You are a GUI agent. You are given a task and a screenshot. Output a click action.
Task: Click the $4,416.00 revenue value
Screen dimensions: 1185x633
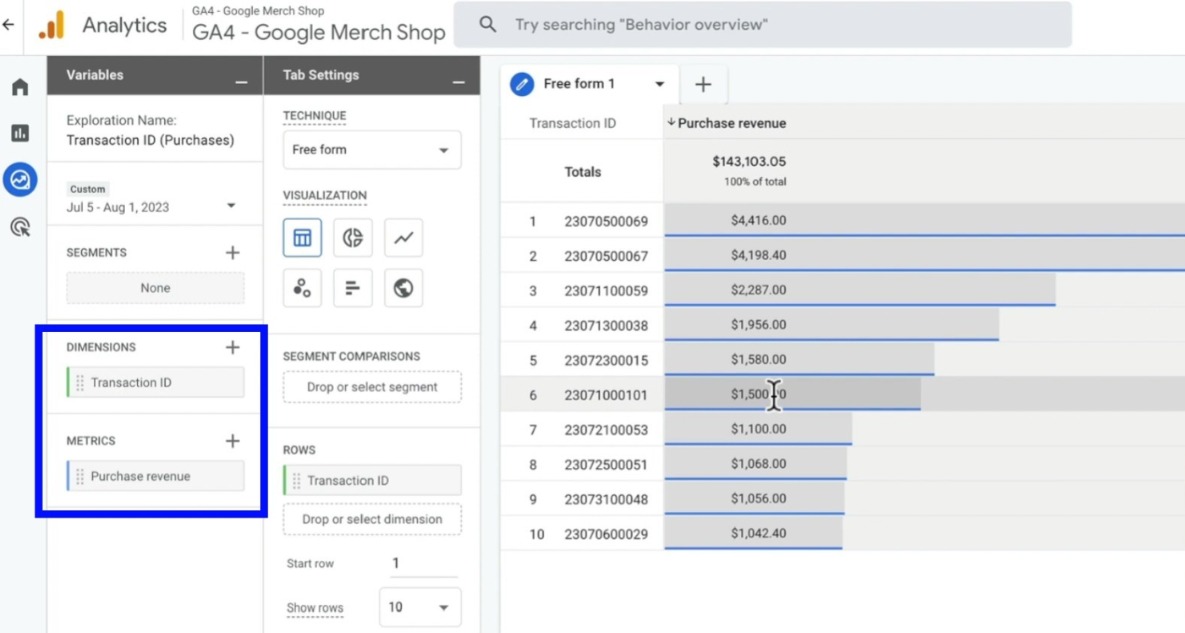tap(758, 221)
